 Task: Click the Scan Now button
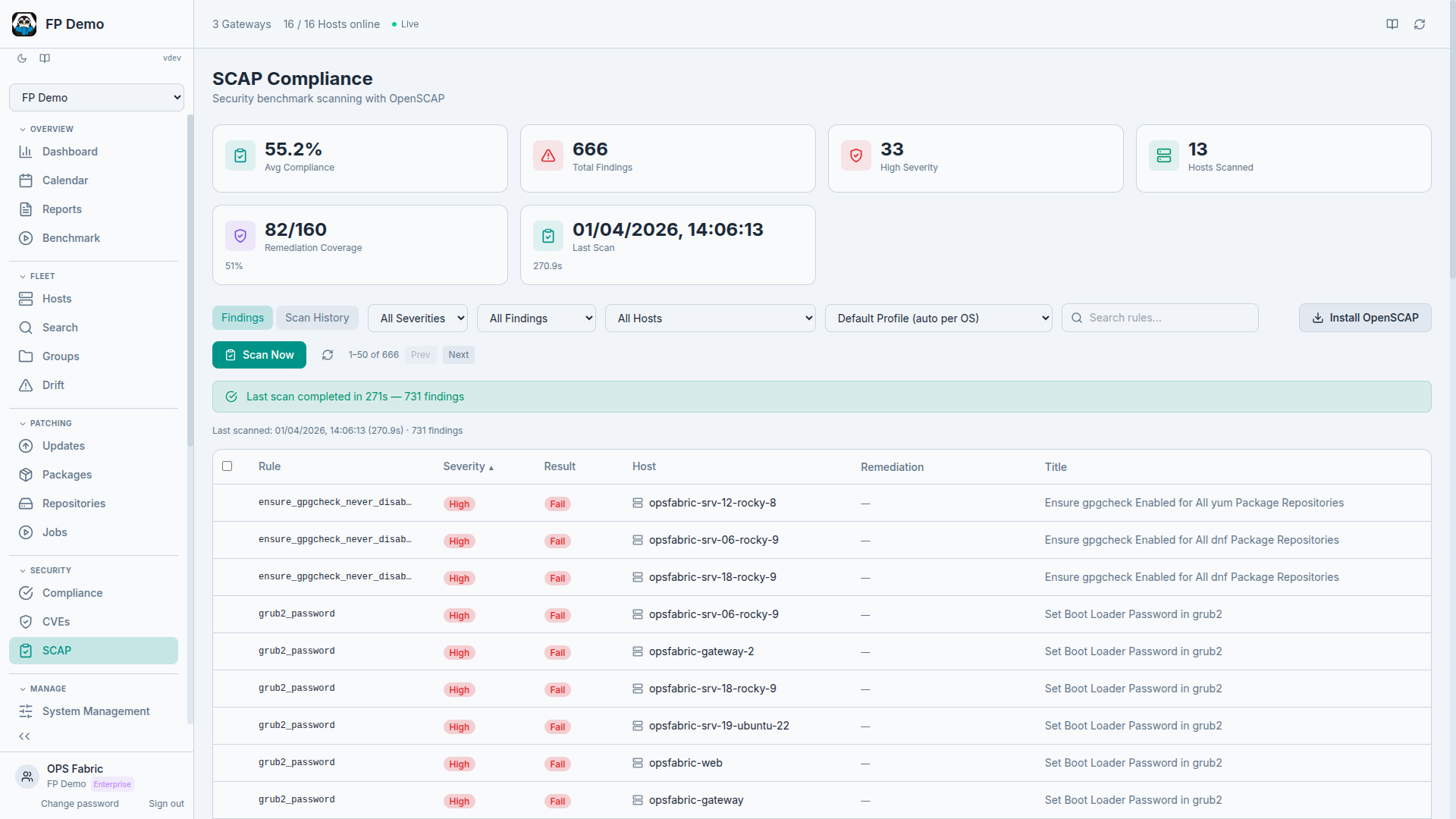click(259, 355)
